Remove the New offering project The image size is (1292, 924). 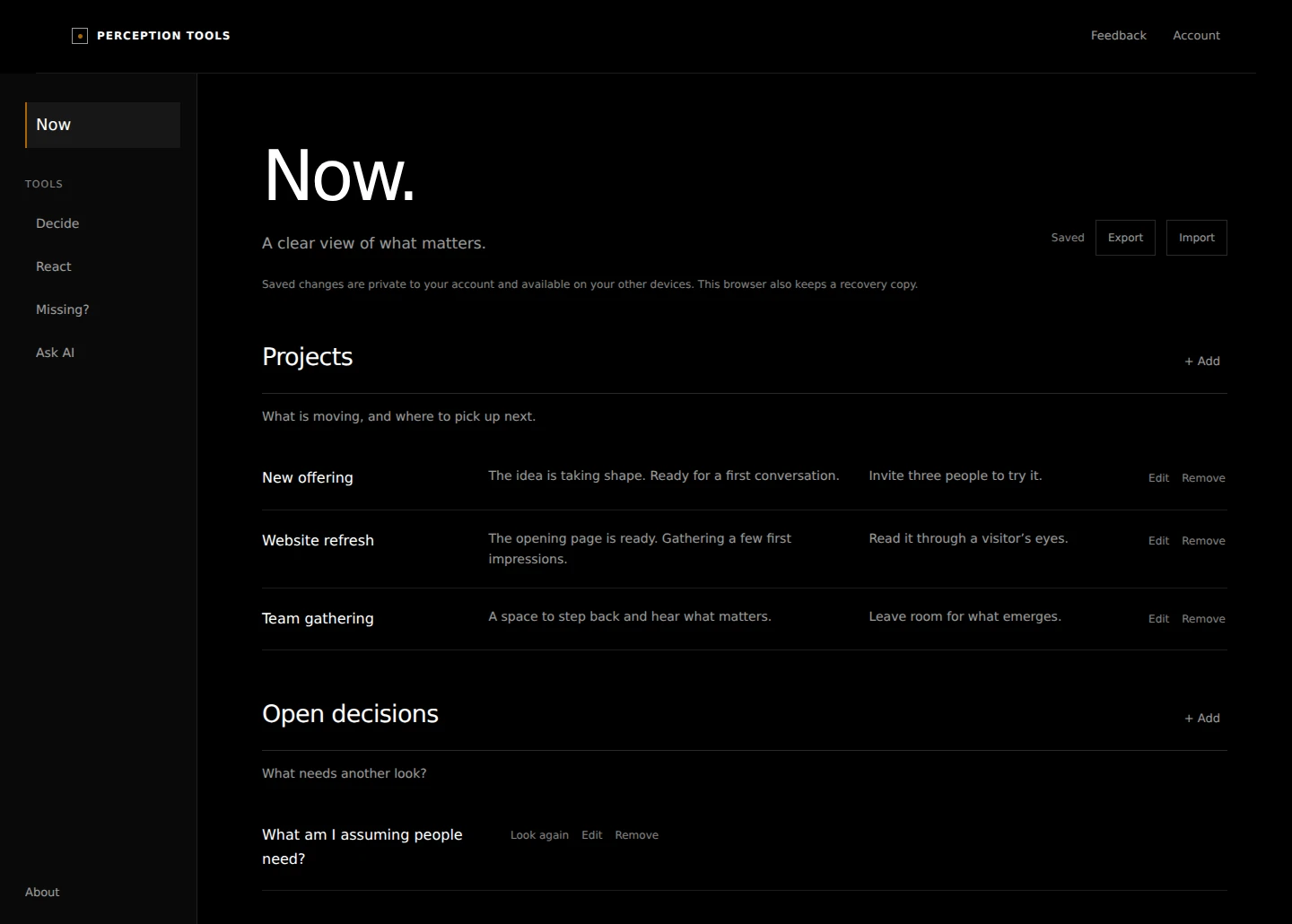tap(1203, 478)
